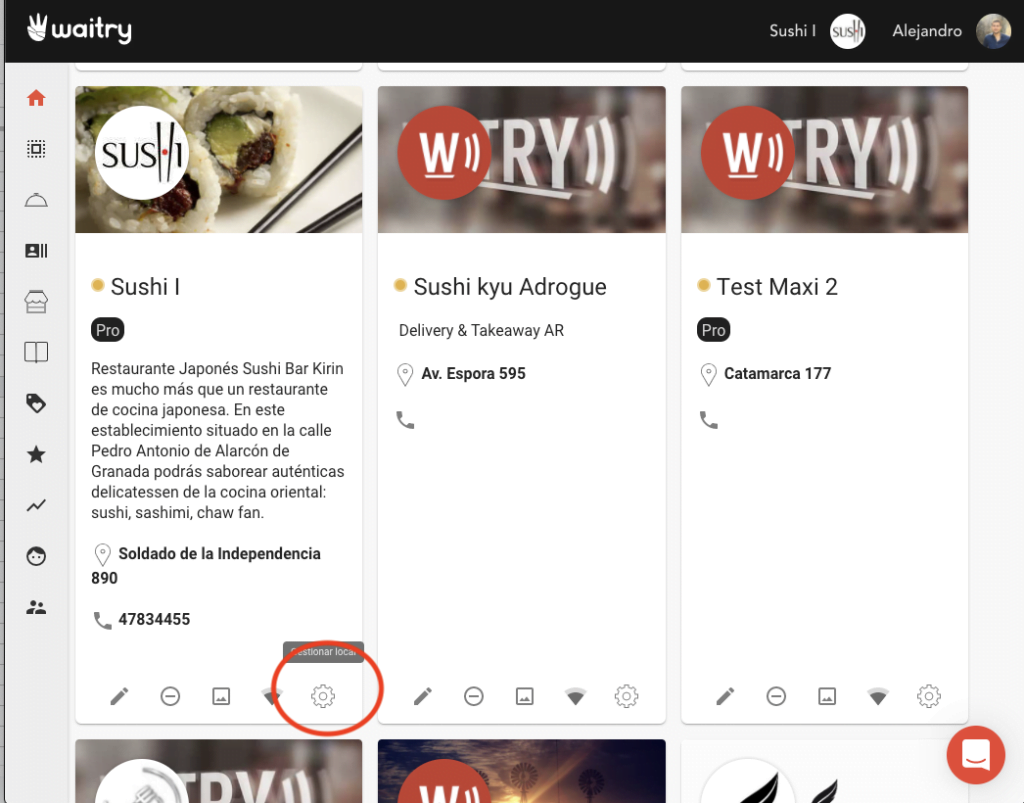The width and height of the screenshot is (1024, 803).
Task: Click wifi icon on Sushi kyu Adrogue card
Action: pos(575,697)
